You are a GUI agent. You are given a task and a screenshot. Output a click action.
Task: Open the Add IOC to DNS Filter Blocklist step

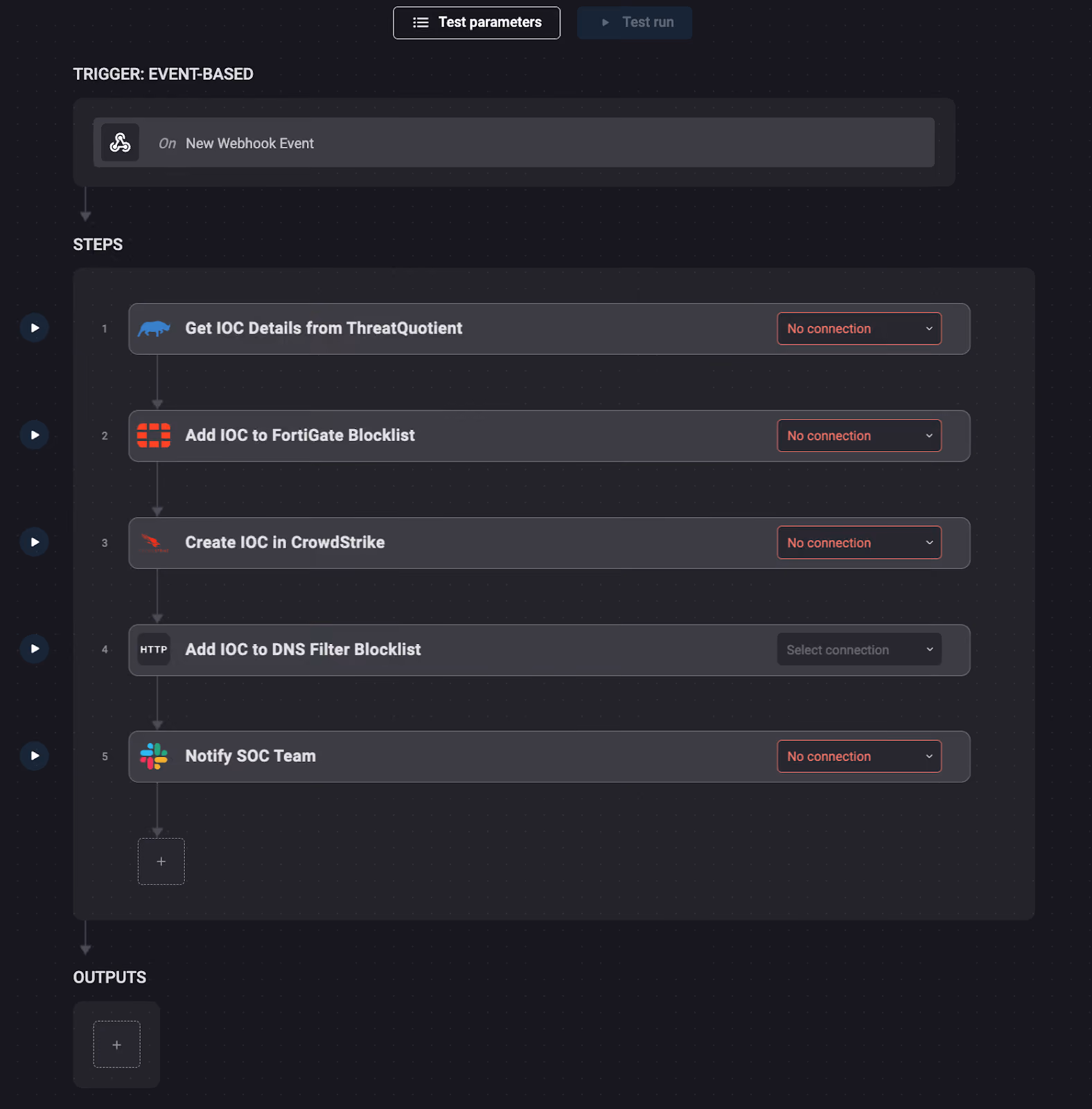[x=549, y=649]
